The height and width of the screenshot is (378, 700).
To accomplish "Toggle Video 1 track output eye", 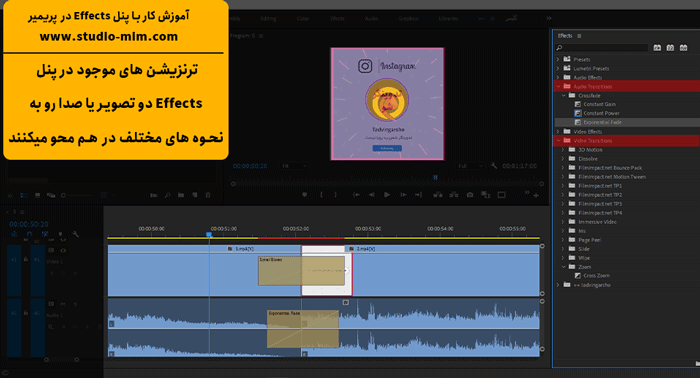I will pyautogui.click(x=63, y=251).
